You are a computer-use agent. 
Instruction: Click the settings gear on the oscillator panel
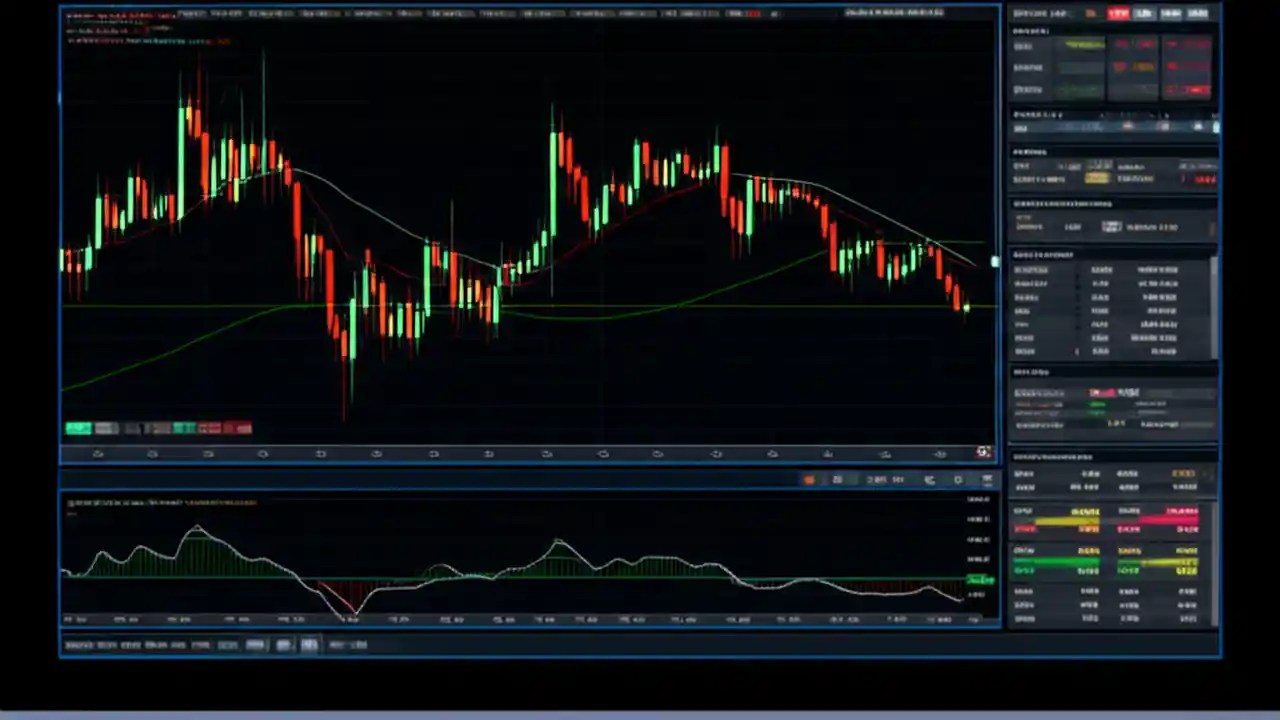click(x=957, y=480)
